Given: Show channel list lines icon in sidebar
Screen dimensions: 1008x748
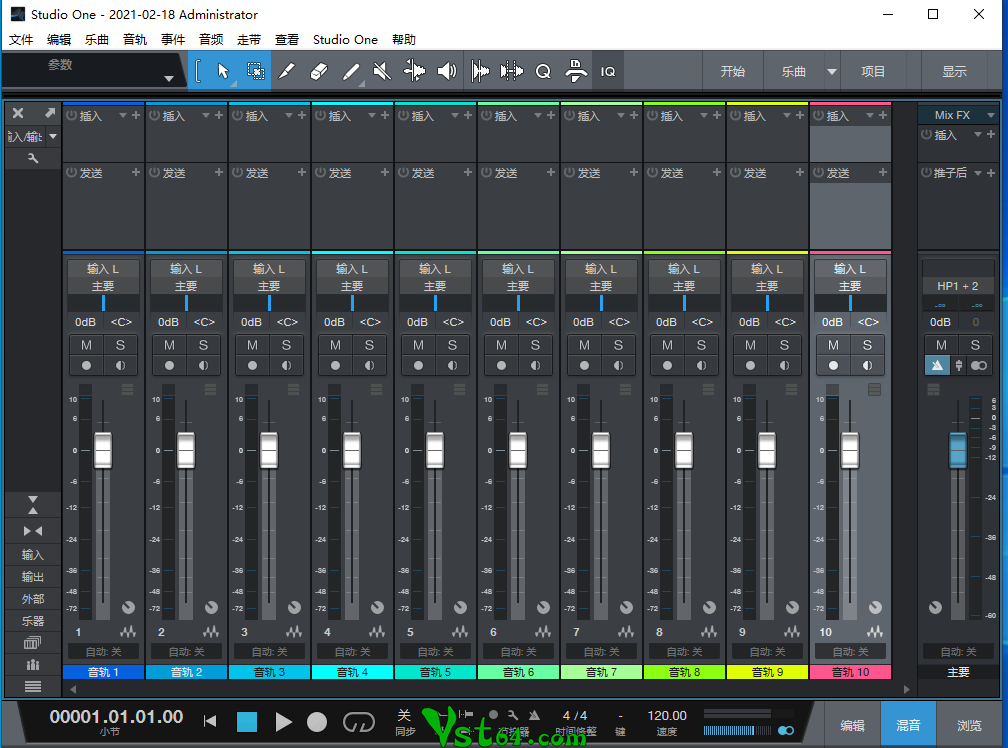Looking at the screenshot, I should point(33,686).
